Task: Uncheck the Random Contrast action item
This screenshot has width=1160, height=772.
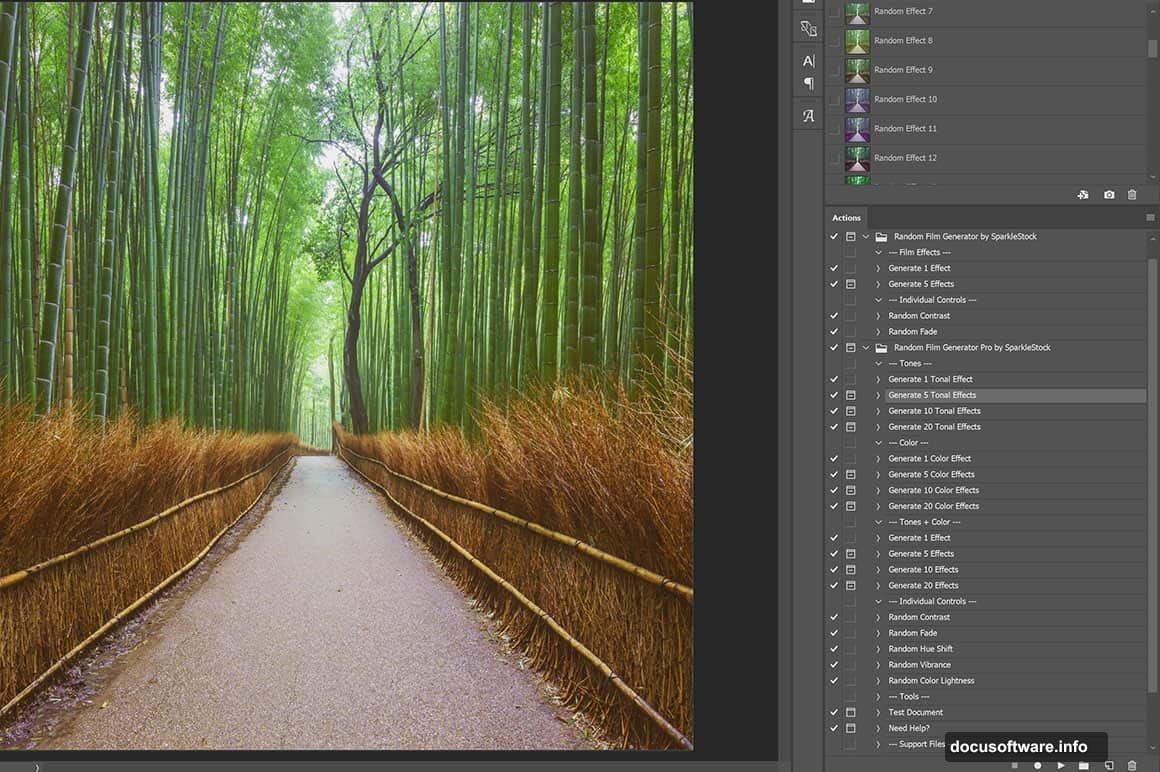Action: tap(834, 315)
